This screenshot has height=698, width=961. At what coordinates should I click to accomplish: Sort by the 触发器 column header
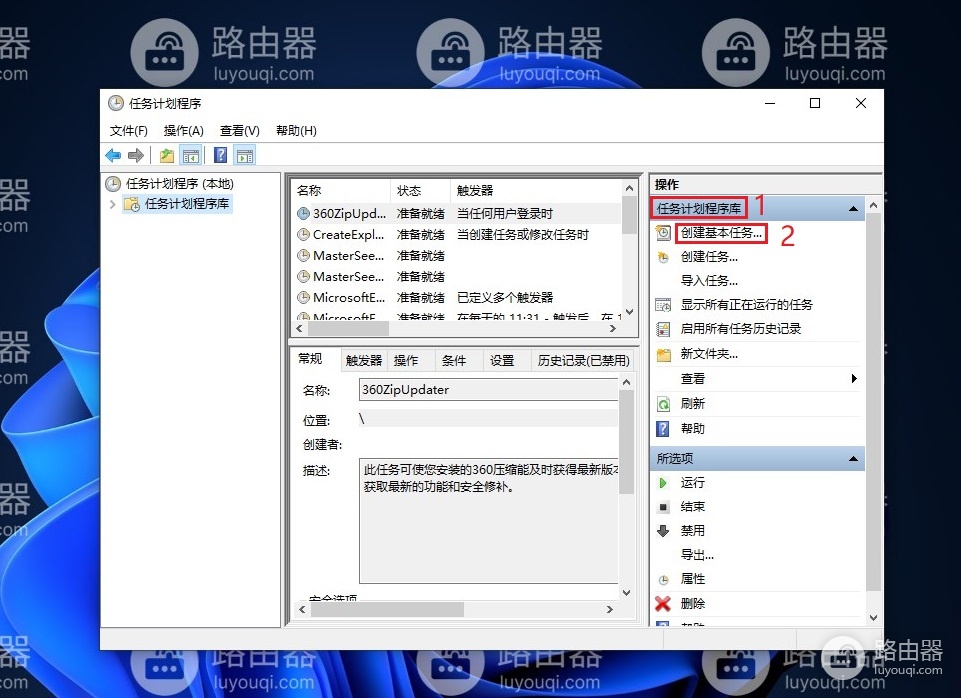click(x=536, y=191)
